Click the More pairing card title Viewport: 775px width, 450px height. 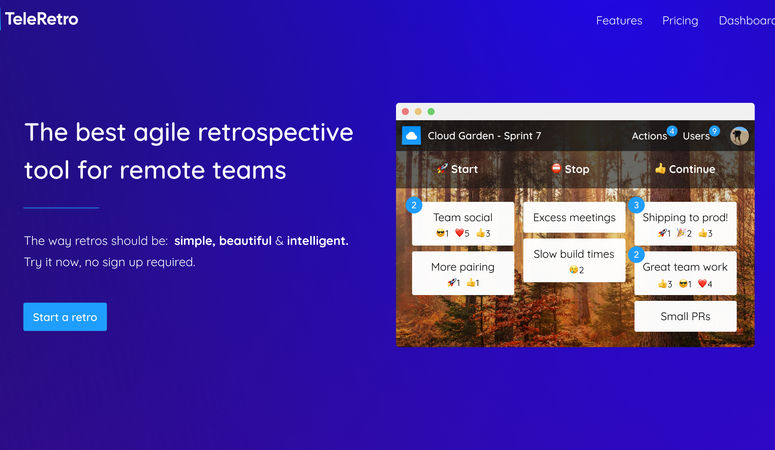(x=463, y=267)
